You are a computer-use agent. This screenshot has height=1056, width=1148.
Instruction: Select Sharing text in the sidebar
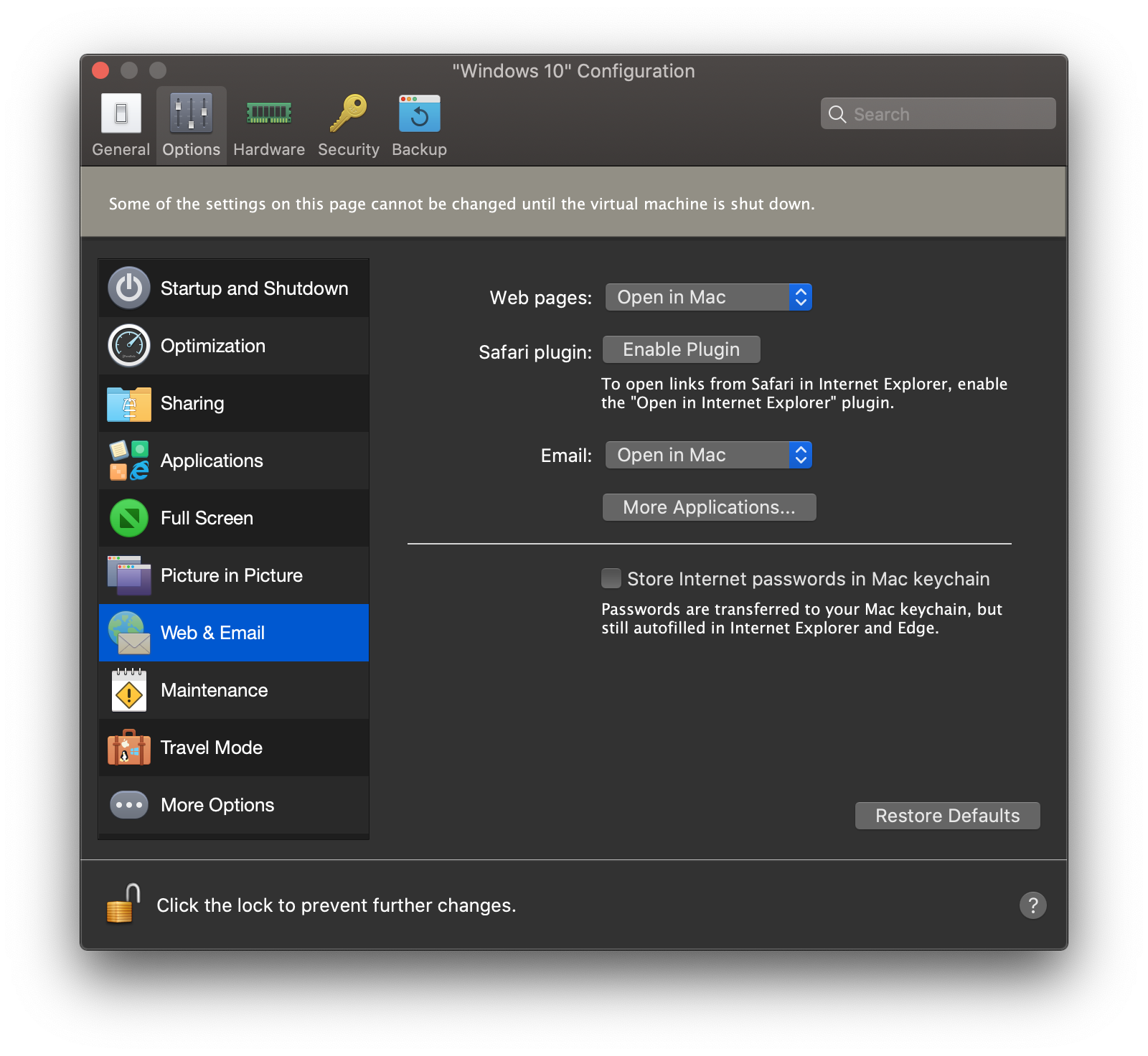[x=192, y=403]
